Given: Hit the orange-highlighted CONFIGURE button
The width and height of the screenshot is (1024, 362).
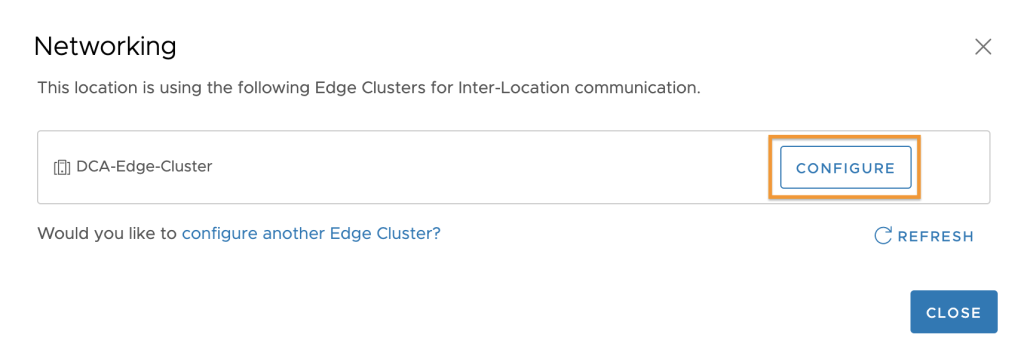Looking at the screenshot, I should point(845,168).
